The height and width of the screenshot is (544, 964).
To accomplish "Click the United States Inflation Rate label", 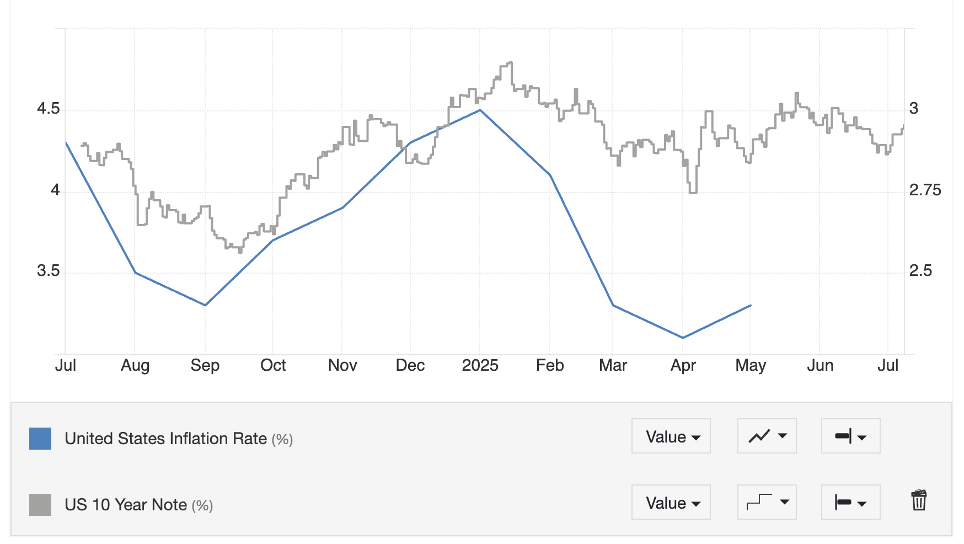I will pos(166,438).
